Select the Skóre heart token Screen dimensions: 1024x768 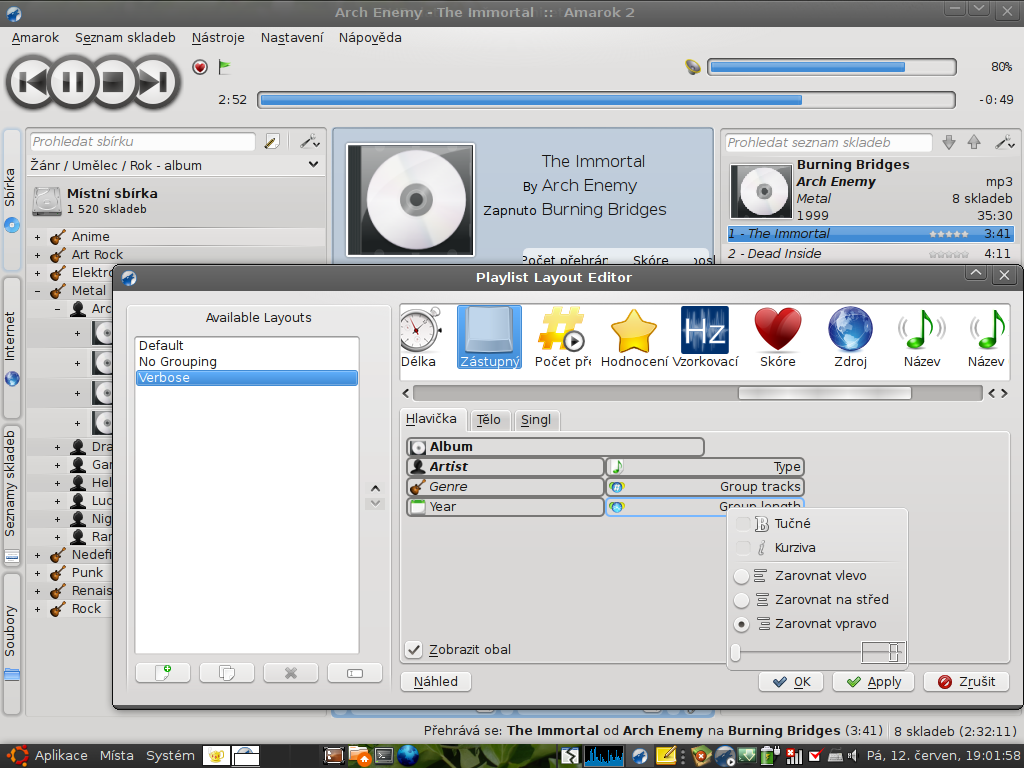[778, 337]
